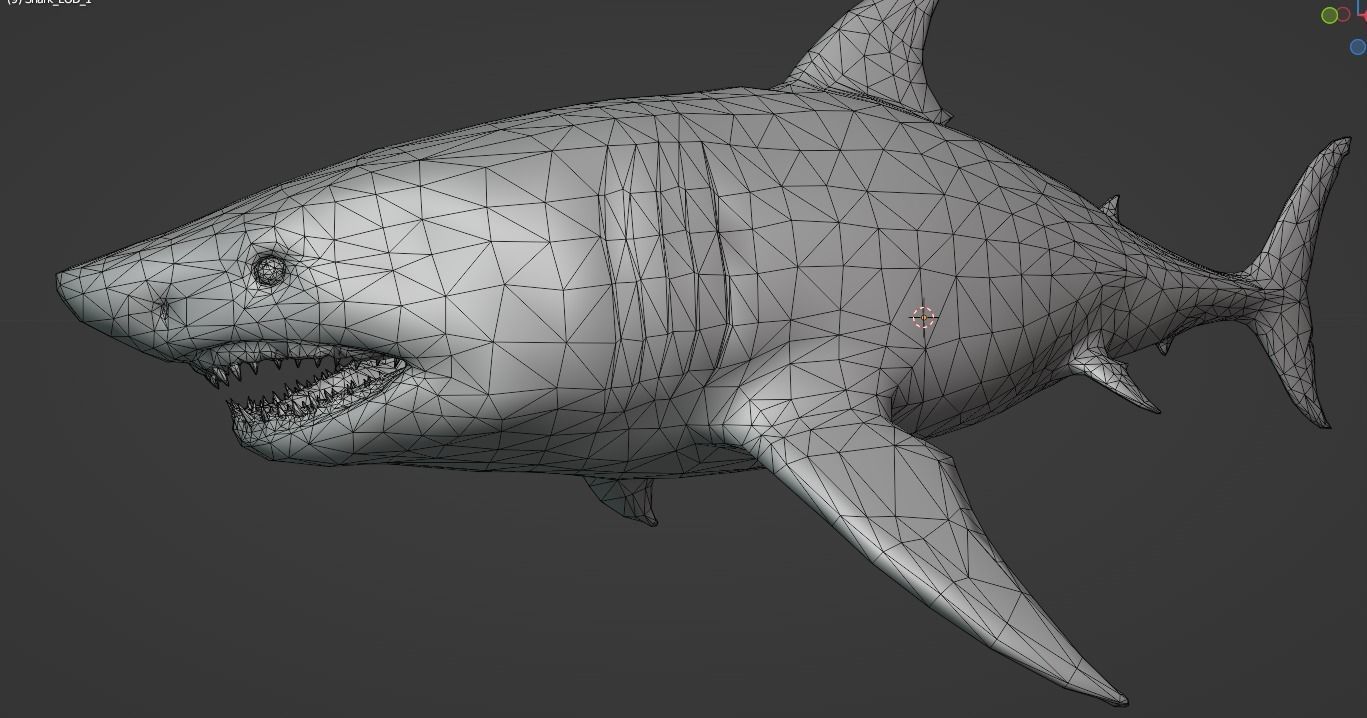Screen dimensions: 1367x718
Task: Click the 3D cursor crosshair on shark body
Action: [x=923, y=318]
